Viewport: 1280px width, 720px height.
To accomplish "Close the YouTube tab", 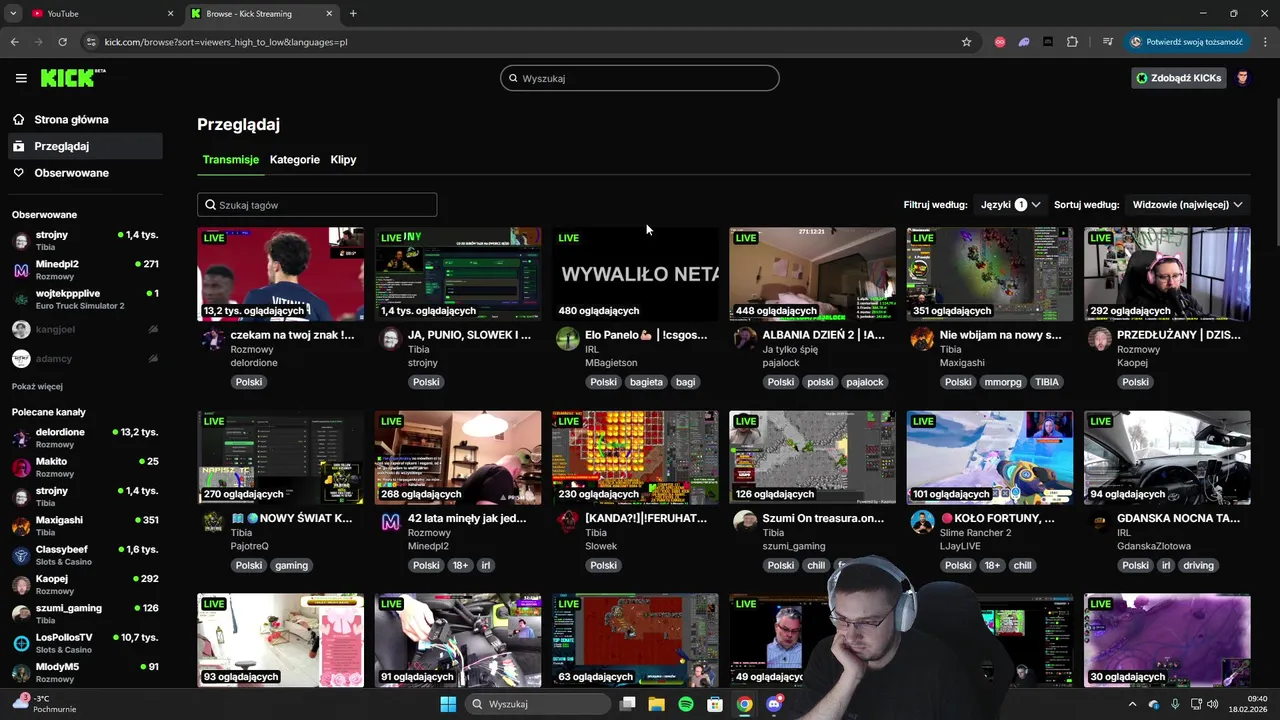I will [x=170, y=14].
